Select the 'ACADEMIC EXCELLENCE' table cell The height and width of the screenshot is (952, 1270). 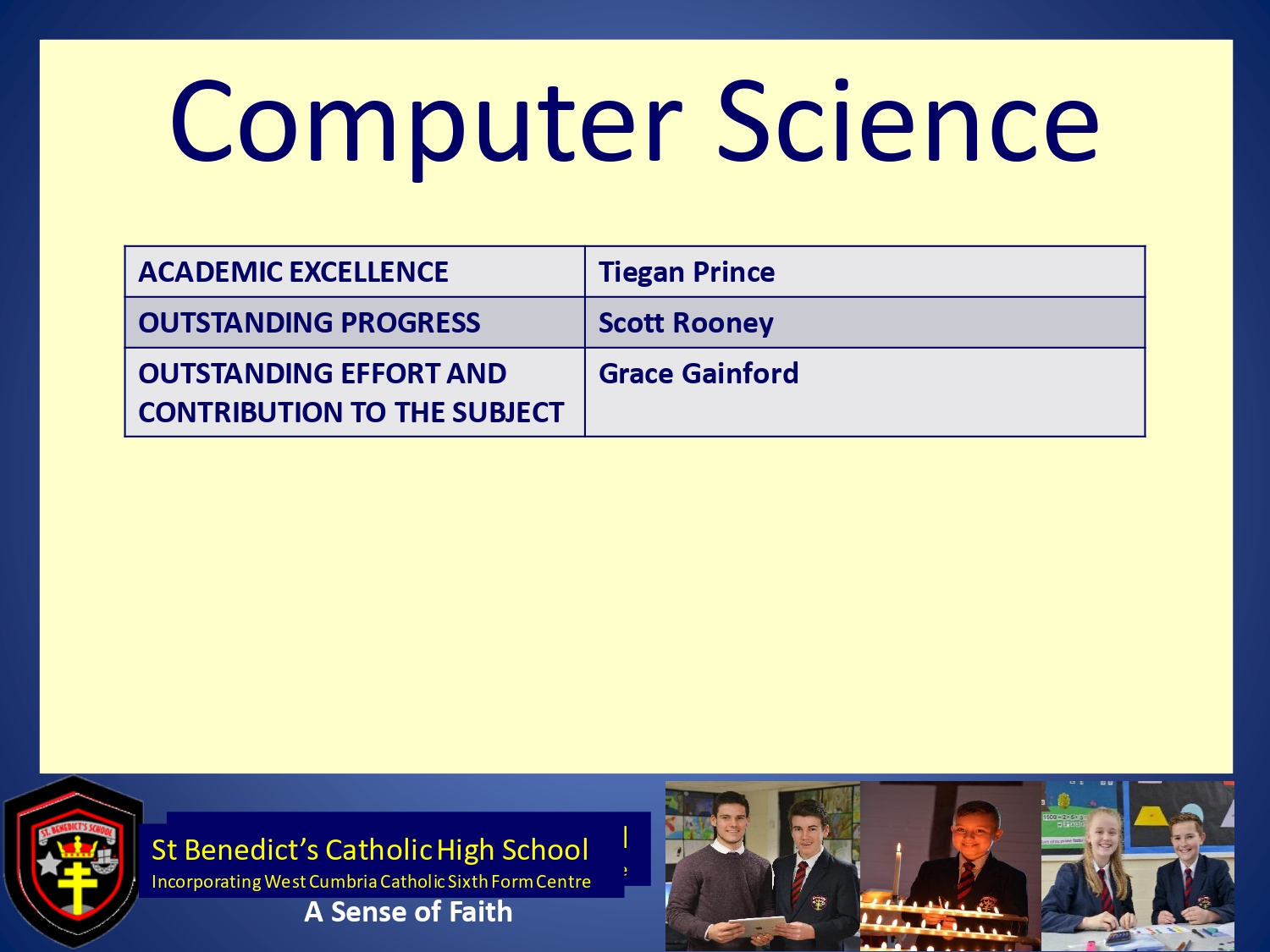(x=354, y=272)
